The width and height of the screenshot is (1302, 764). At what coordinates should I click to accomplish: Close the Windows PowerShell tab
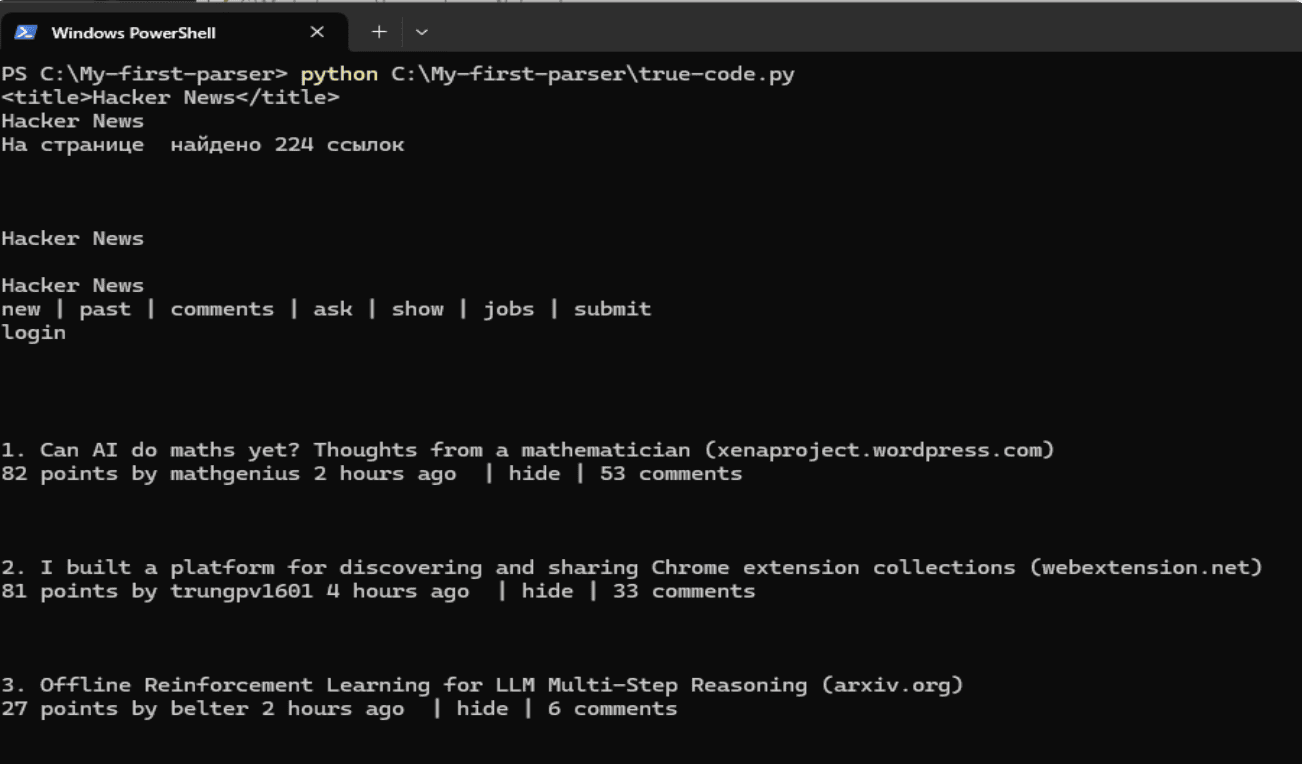317,32
